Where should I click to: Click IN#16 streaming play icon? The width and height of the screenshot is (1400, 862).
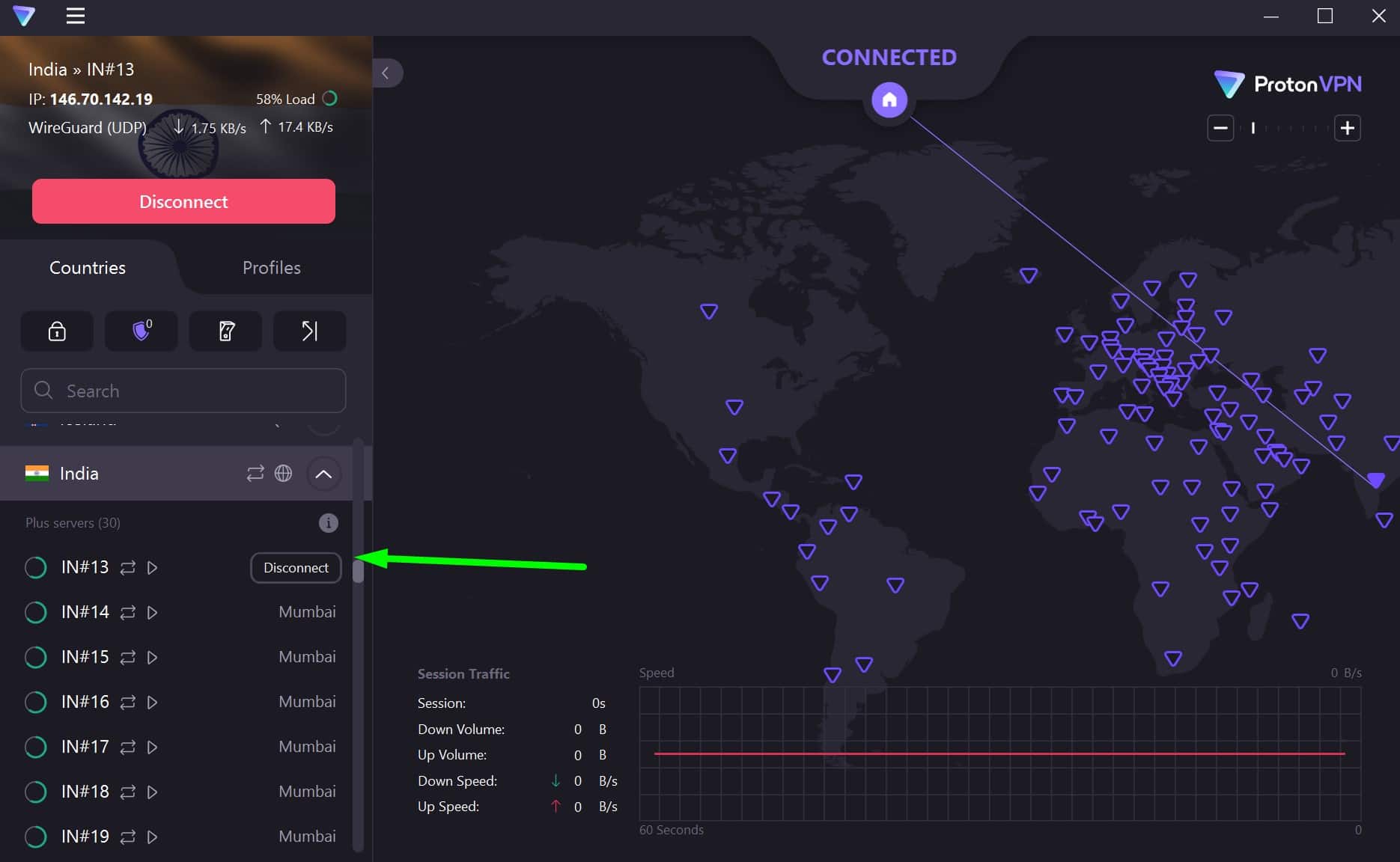(x=153, y=703)
